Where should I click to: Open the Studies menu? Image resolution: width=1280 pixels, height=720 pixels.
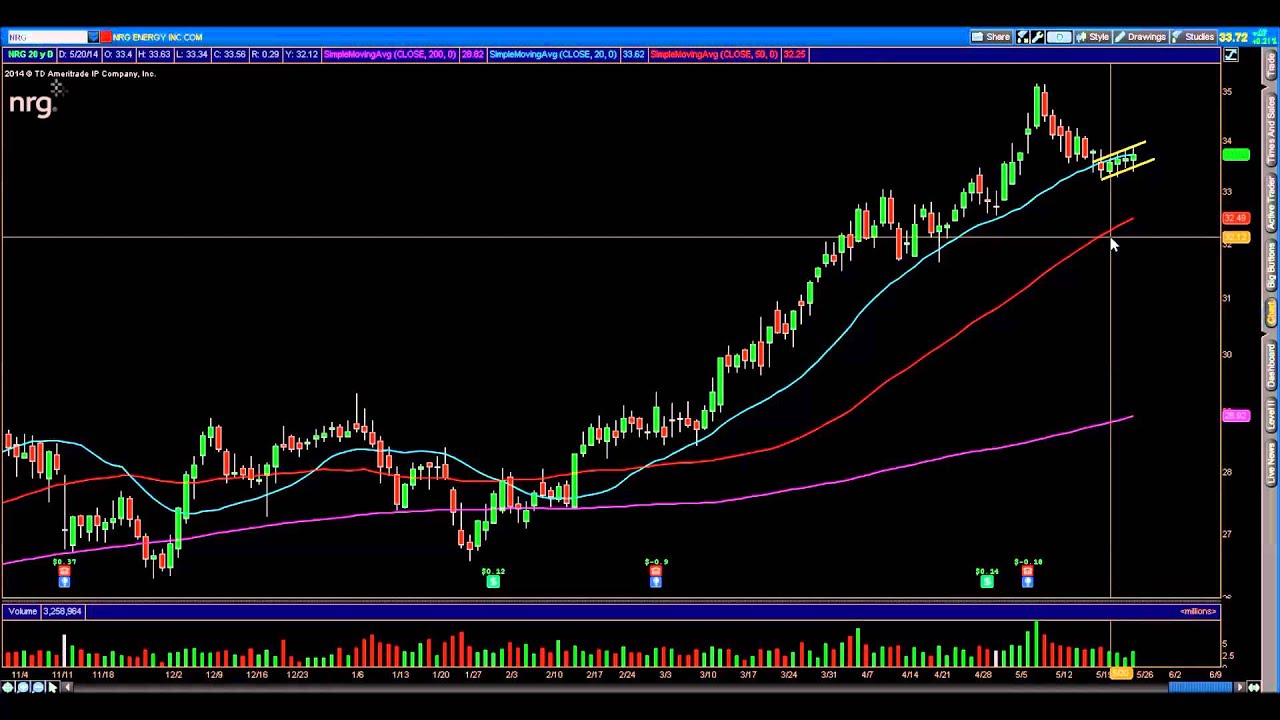point(1192,37)
